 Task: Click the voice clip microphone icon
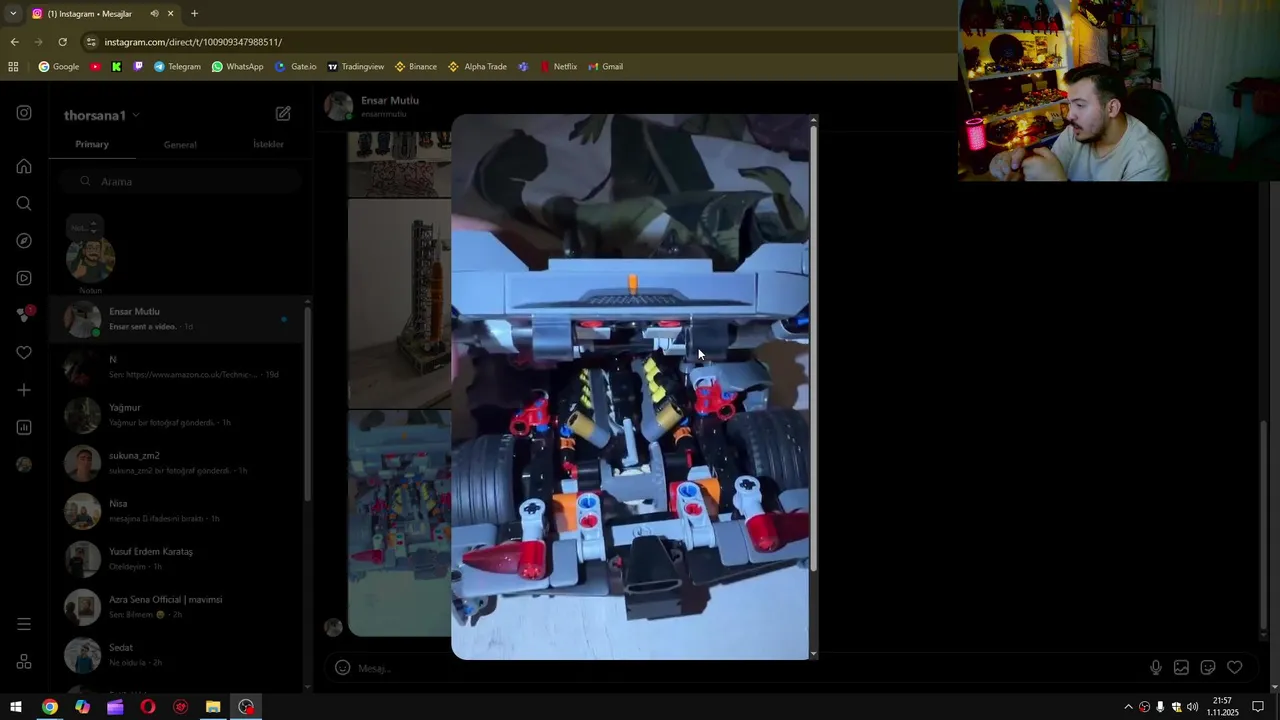1156,667
